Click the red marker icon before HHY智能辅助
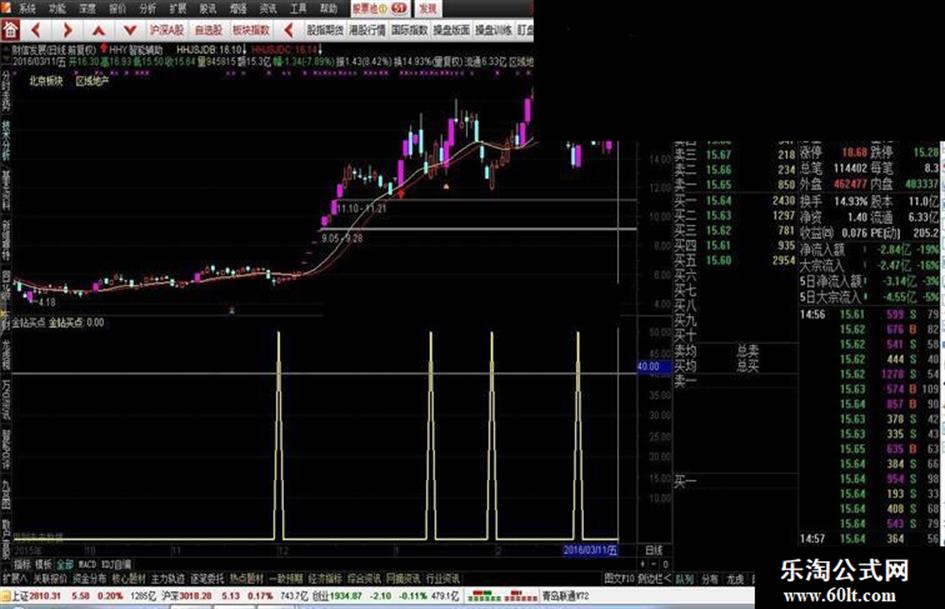 [x=104, y=49]
